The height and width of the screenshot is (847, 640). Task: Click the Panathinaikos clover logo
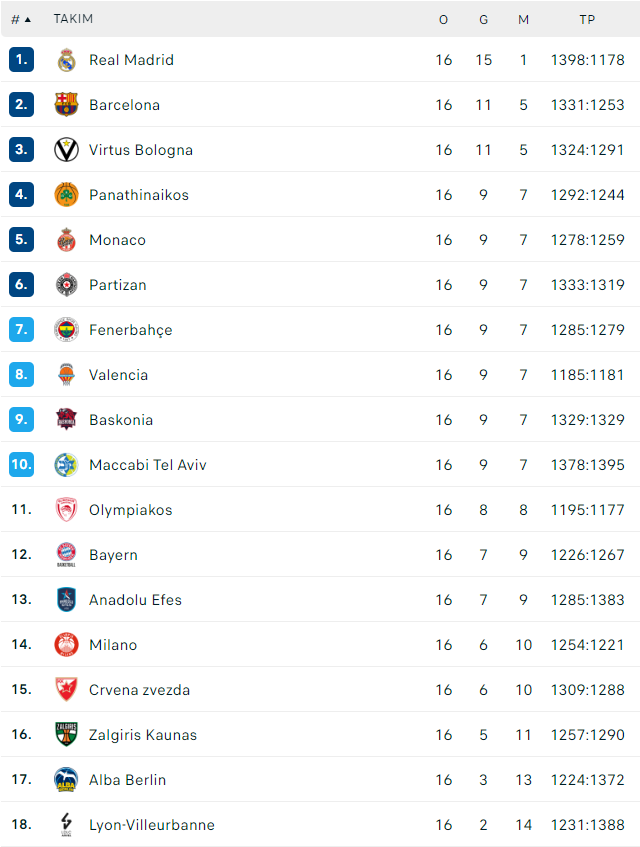66,194
